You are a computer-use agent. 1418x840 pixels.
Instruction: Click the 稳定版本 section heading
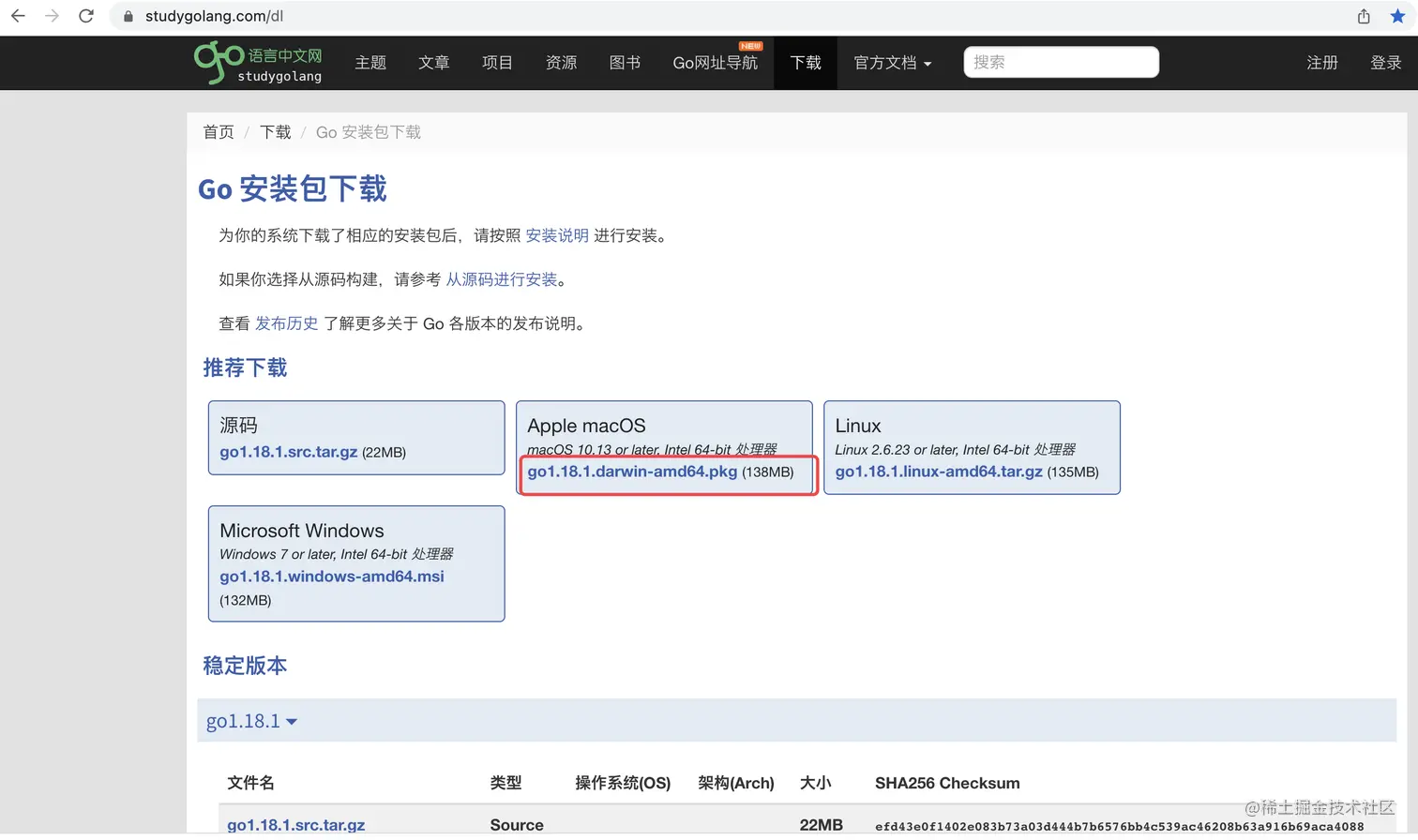point(245,666)
